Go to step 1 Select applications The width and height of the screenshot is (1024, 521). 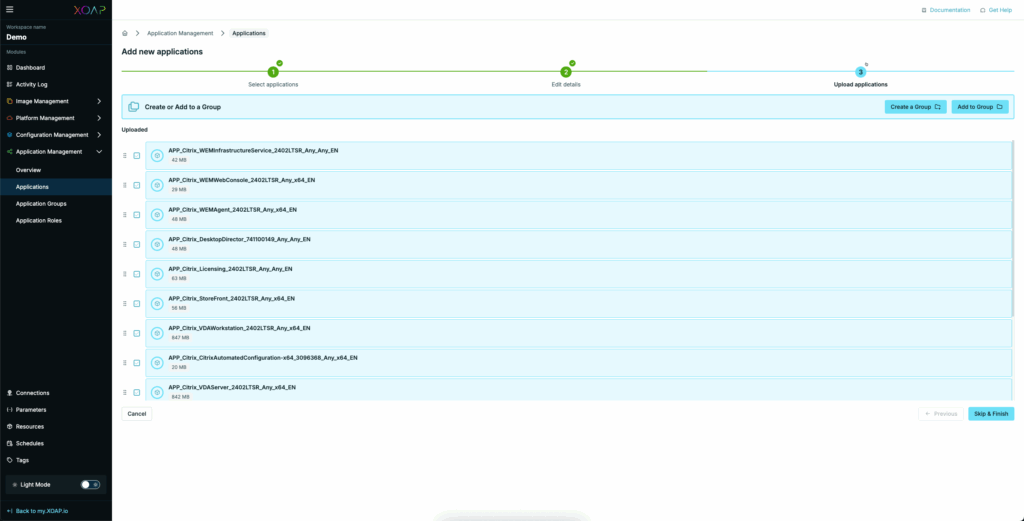point(273,72)
